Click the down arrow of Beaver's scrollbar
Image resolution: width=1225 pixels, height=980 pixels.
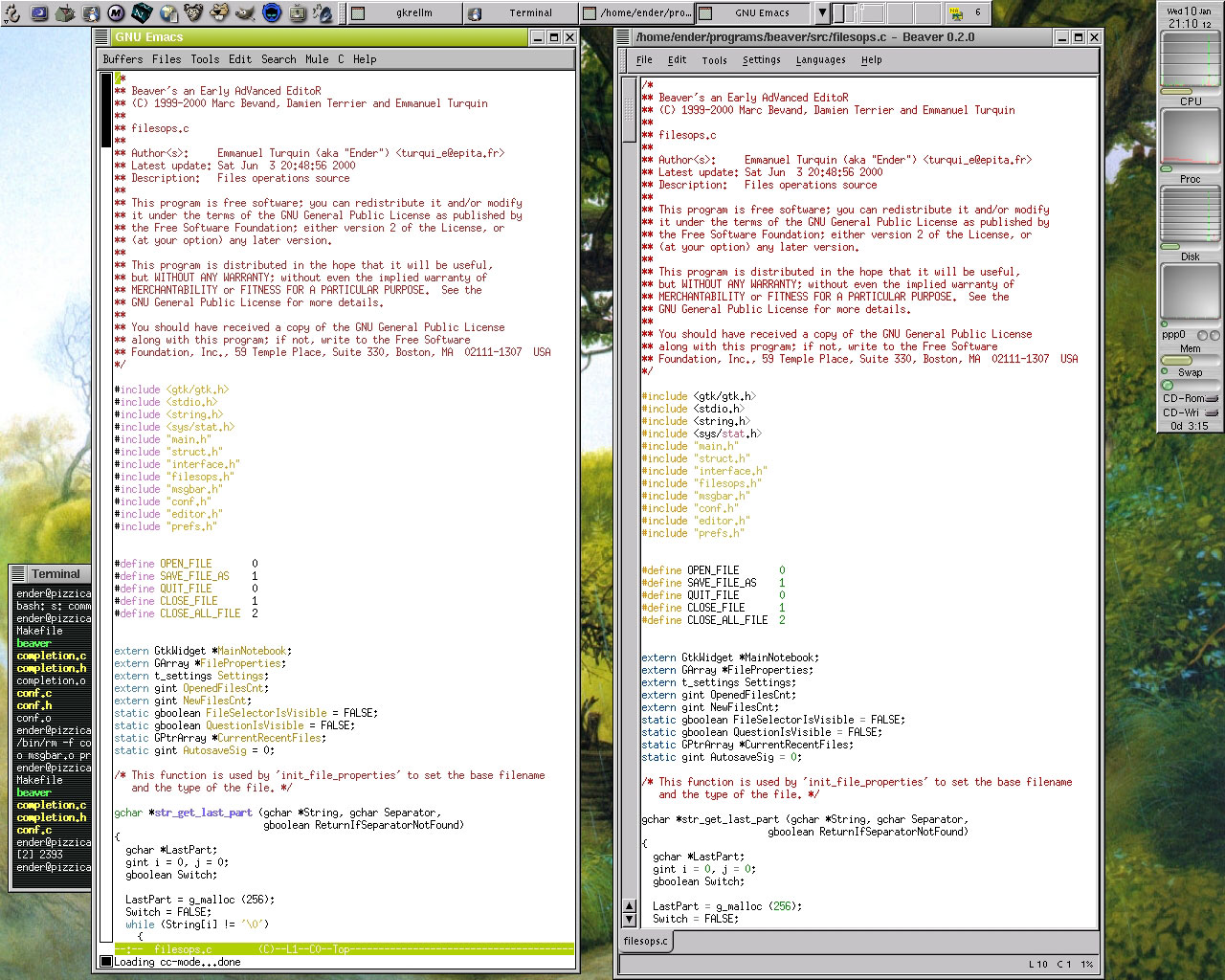(629, 919)
